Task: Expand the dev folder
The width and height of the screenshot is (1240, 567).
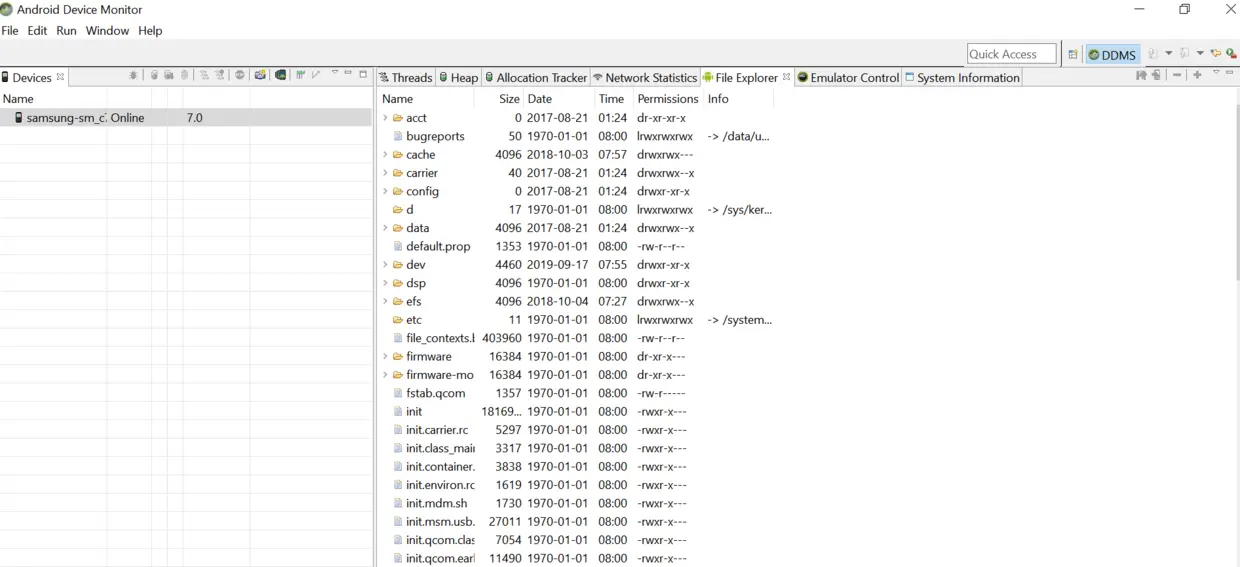Action: [x=386, y=265]
